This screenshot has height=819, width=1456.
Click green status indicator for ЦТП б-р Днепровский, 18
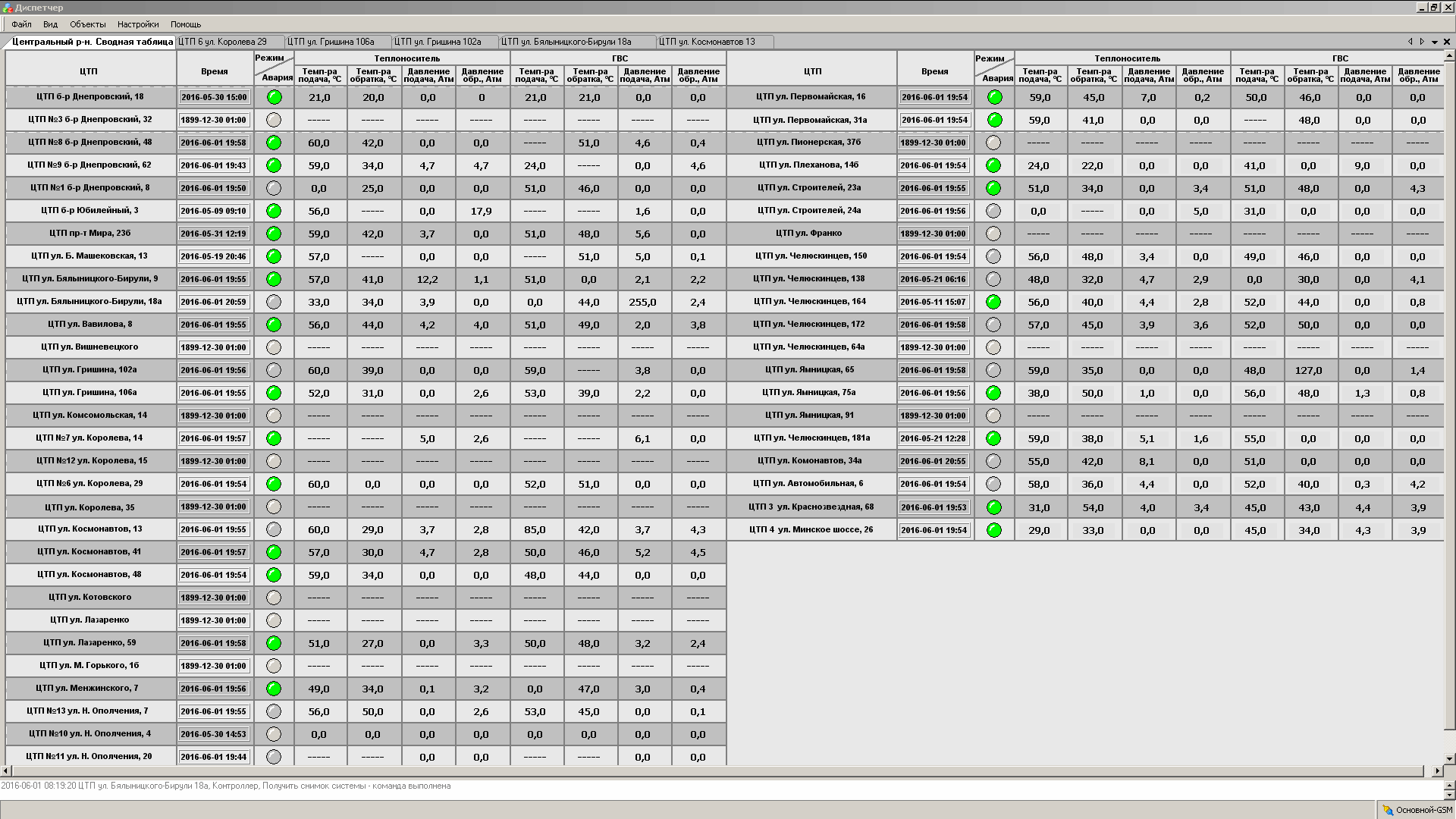point(275,97)
